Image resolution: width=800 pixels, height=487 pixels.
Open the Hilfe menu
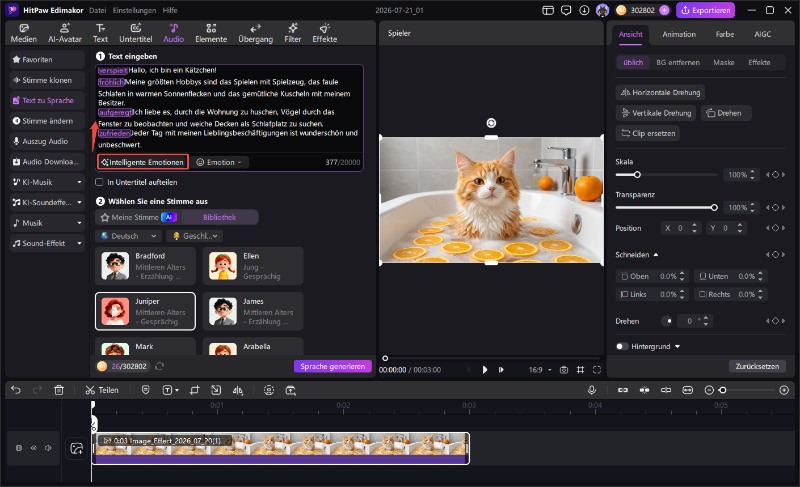pos(170,10)
